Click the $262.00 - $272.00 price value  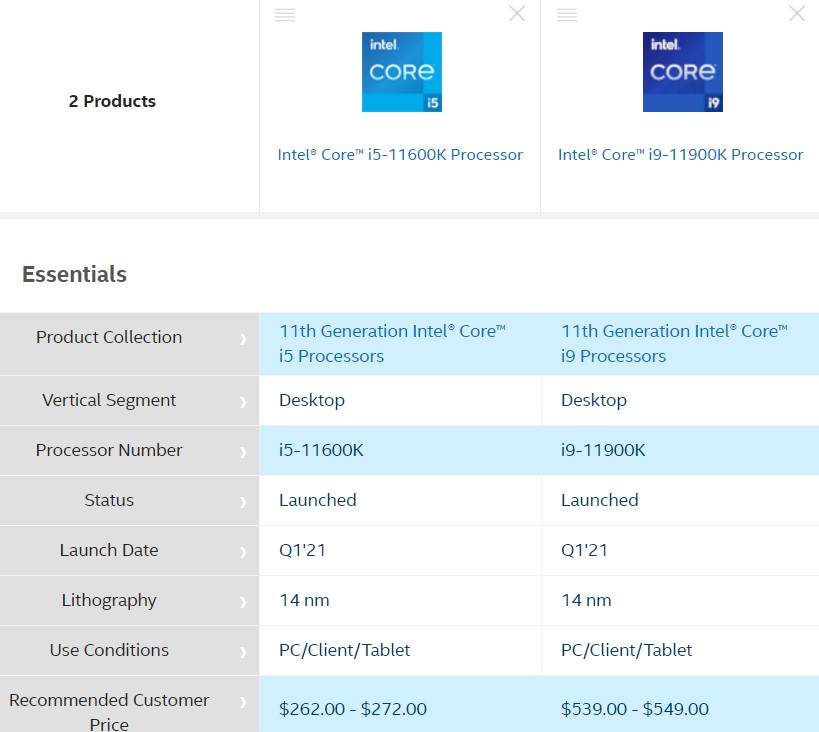click(x=353, y=709)
